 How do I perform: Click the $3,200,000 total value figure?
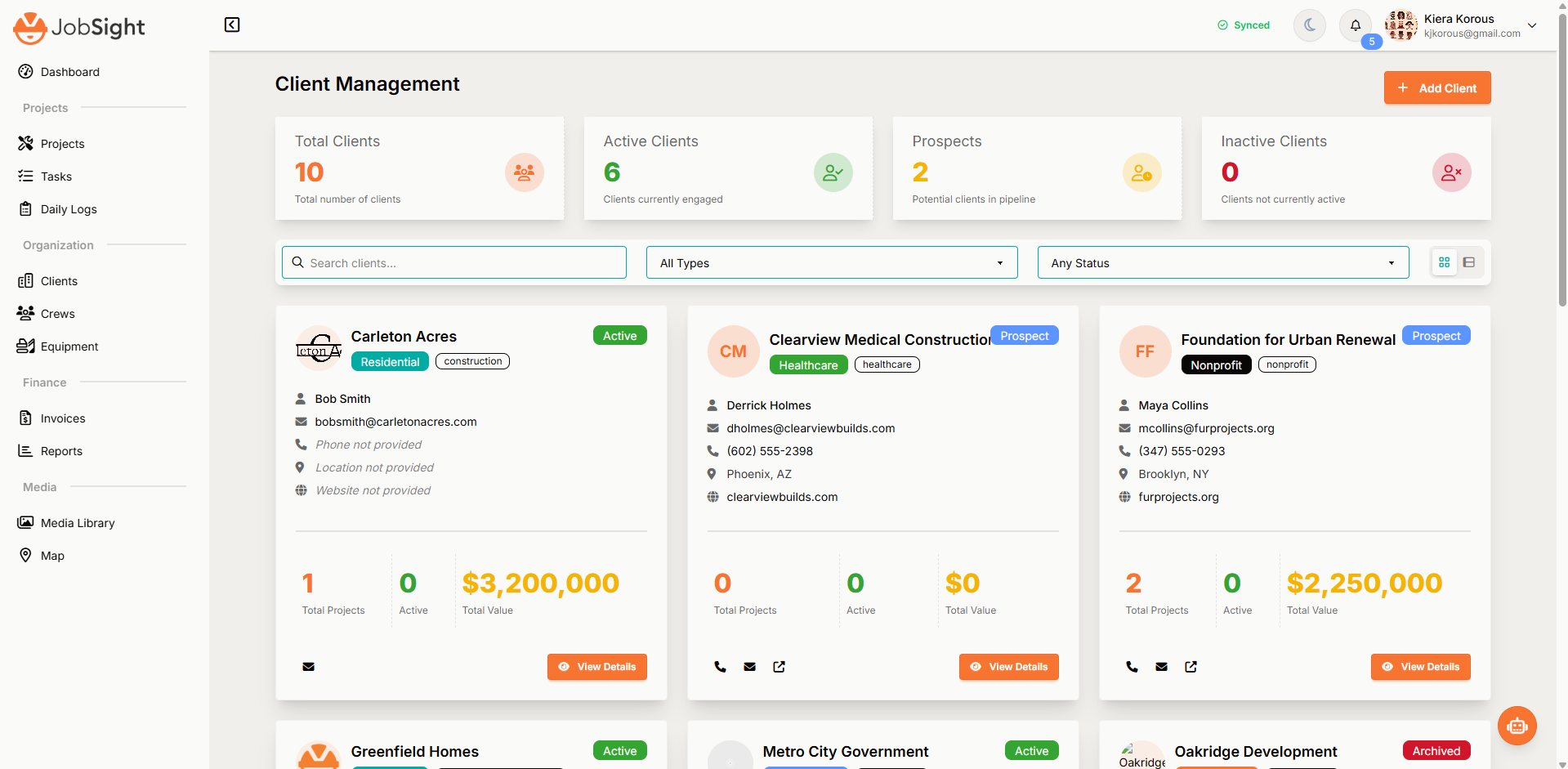click(x=541, y=583)
